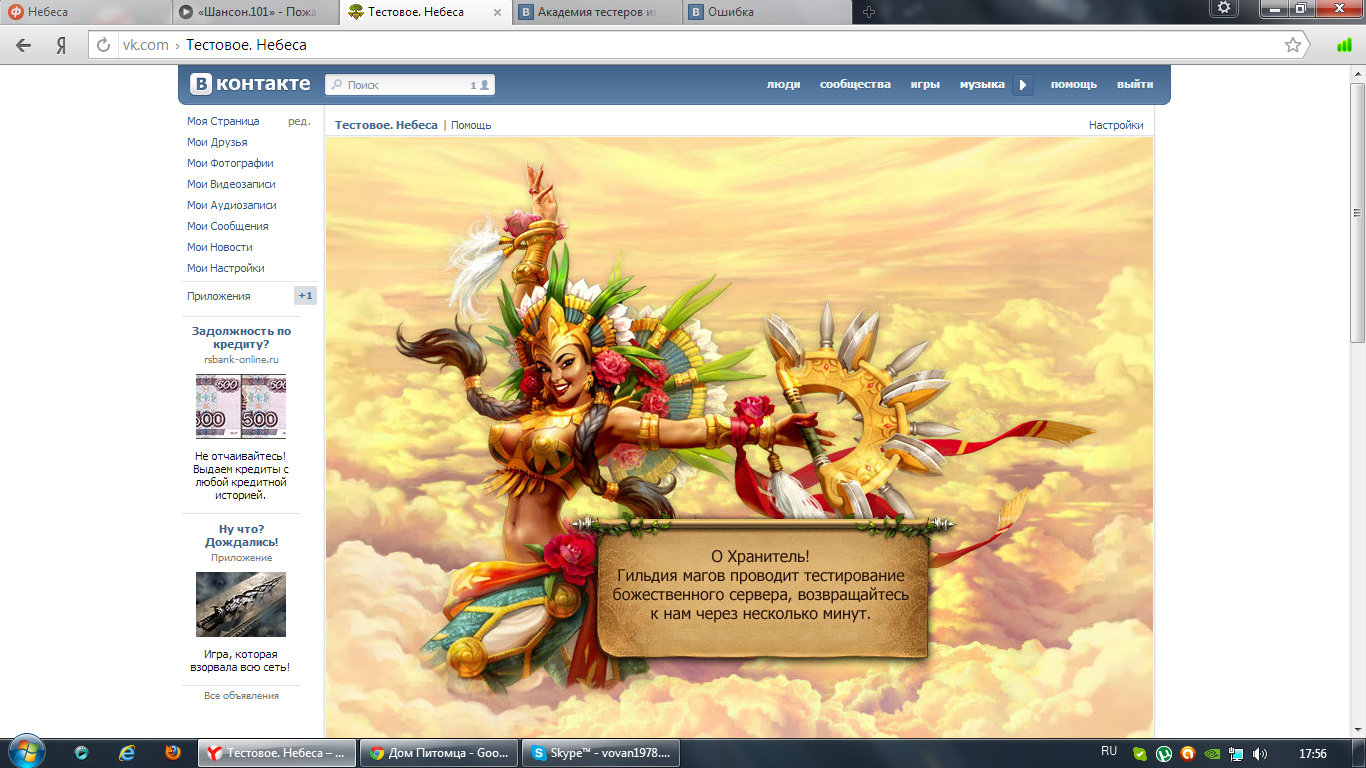Open Все объявления link
The image size is (1366, 768).
[x=241, y=695]
